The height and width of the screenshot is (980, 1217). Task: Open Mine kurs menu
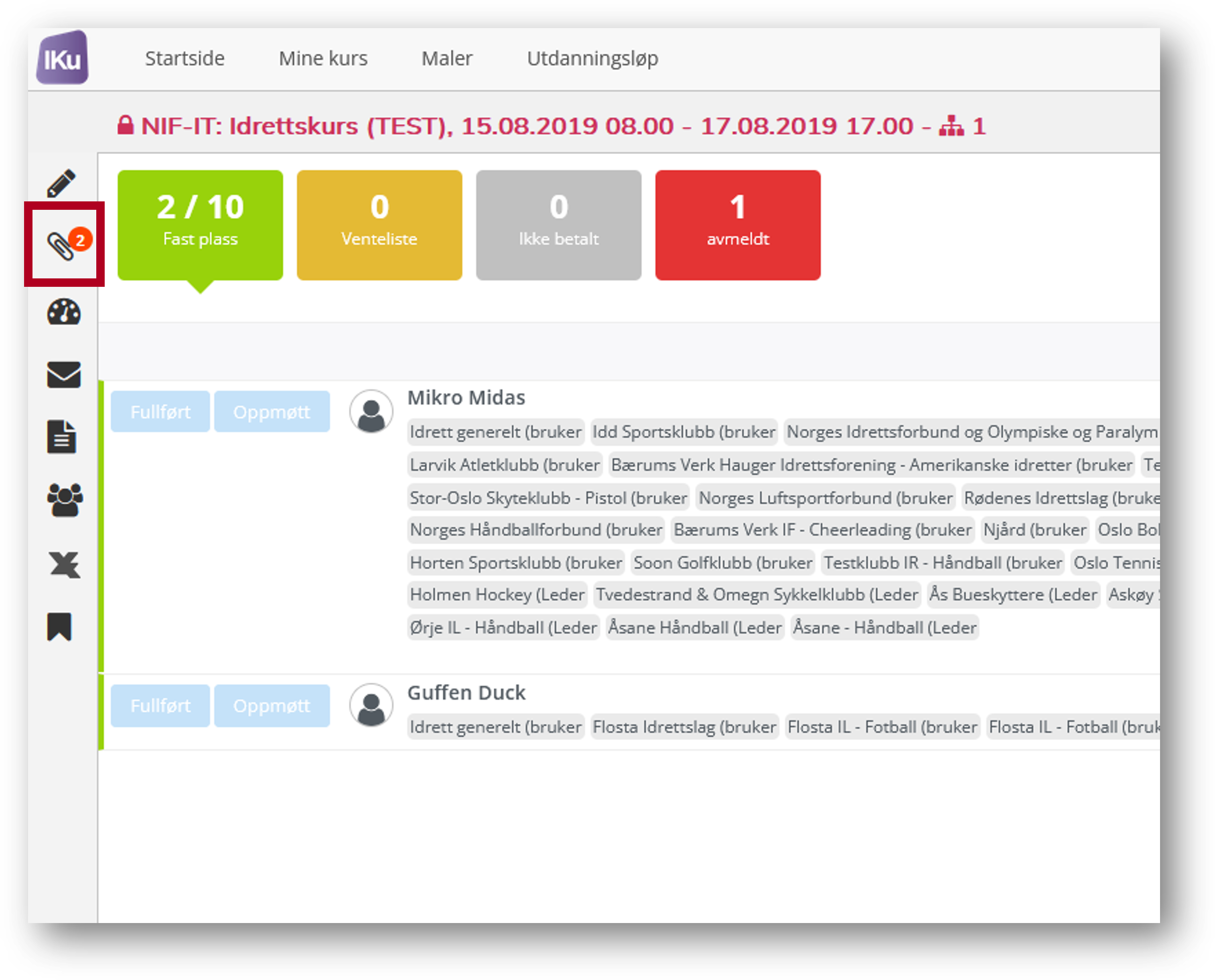(323, 58)
